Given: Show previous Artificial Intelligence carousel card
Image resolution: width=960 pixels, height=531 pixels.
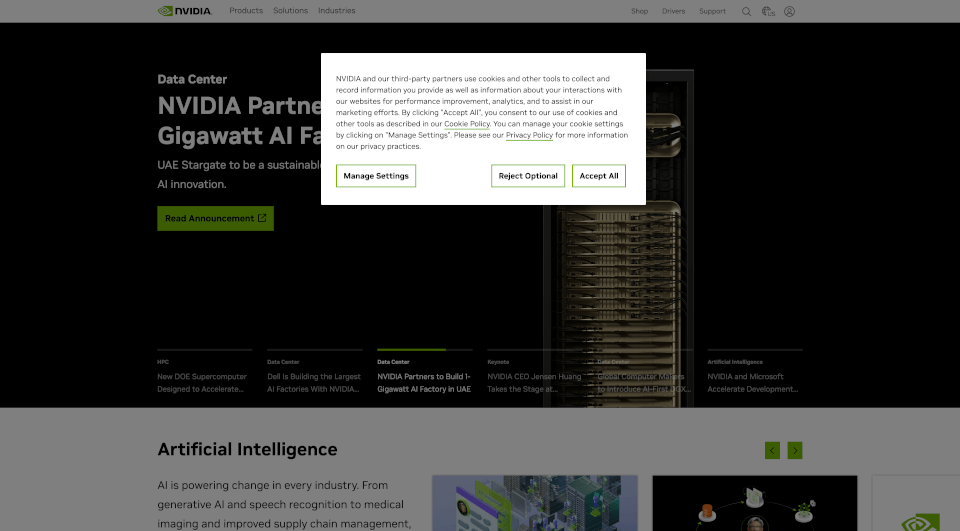Looking at the screenshot, I should click(x=773, y=451).
